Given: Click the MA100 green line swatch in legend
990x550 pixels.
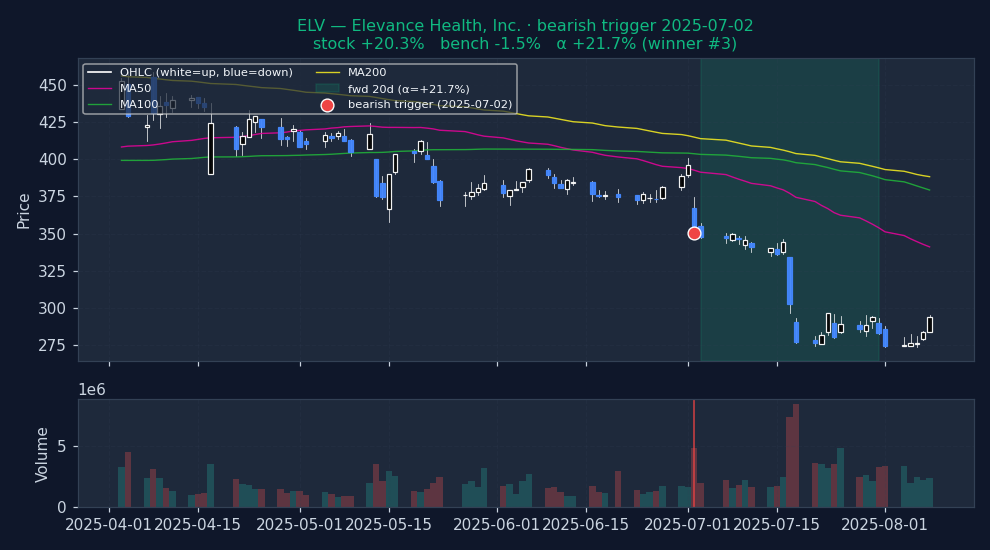Looking at the screenshot, I should point(100,105).
